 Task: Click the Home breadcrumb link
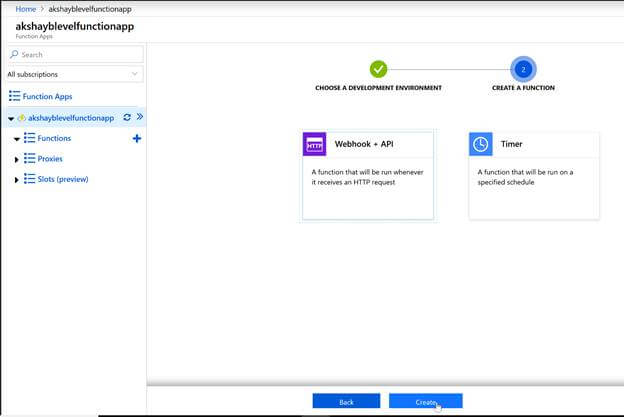tap(25, 9)
